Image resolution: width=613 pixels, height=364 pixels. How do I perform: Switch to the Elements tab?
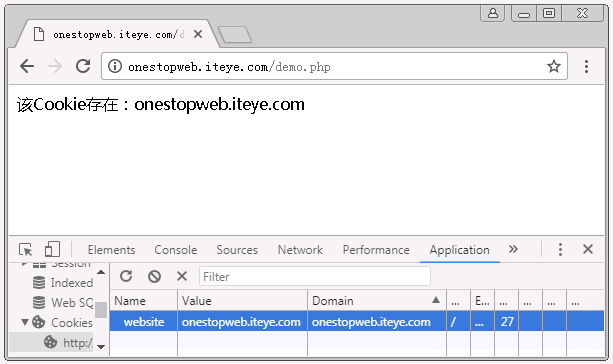click(111, 250)
